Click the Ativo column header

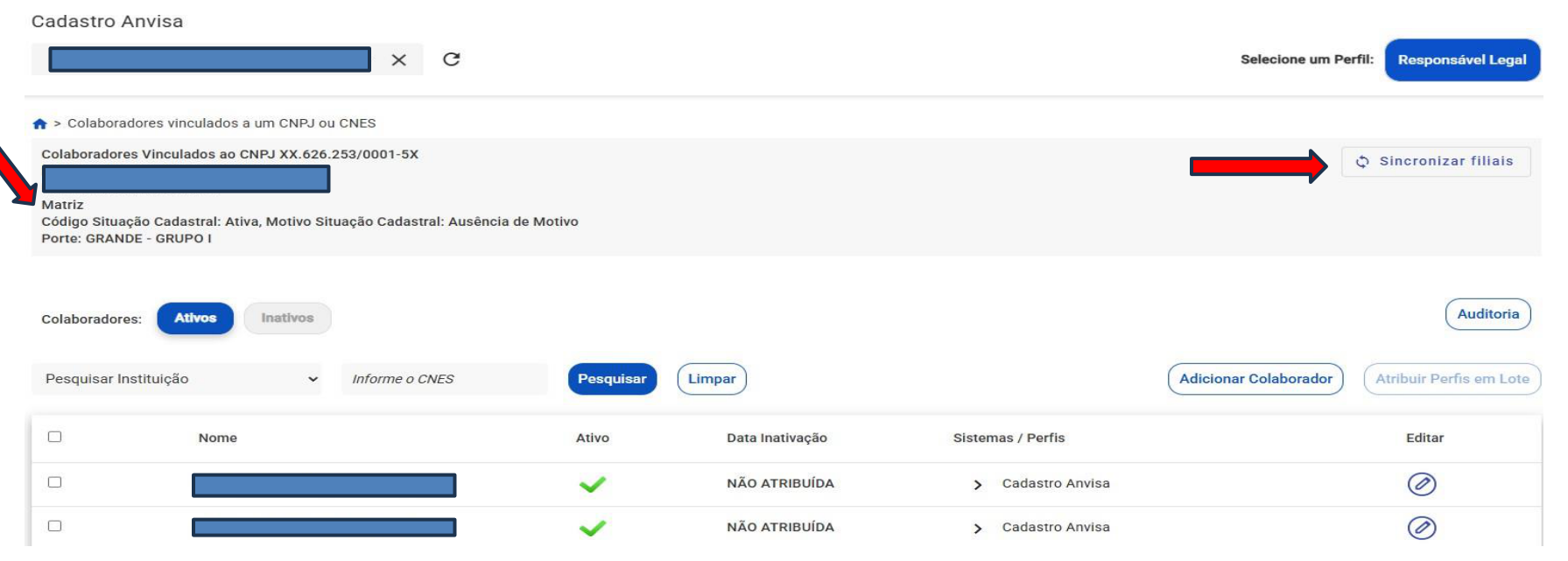tap(593, 438)
